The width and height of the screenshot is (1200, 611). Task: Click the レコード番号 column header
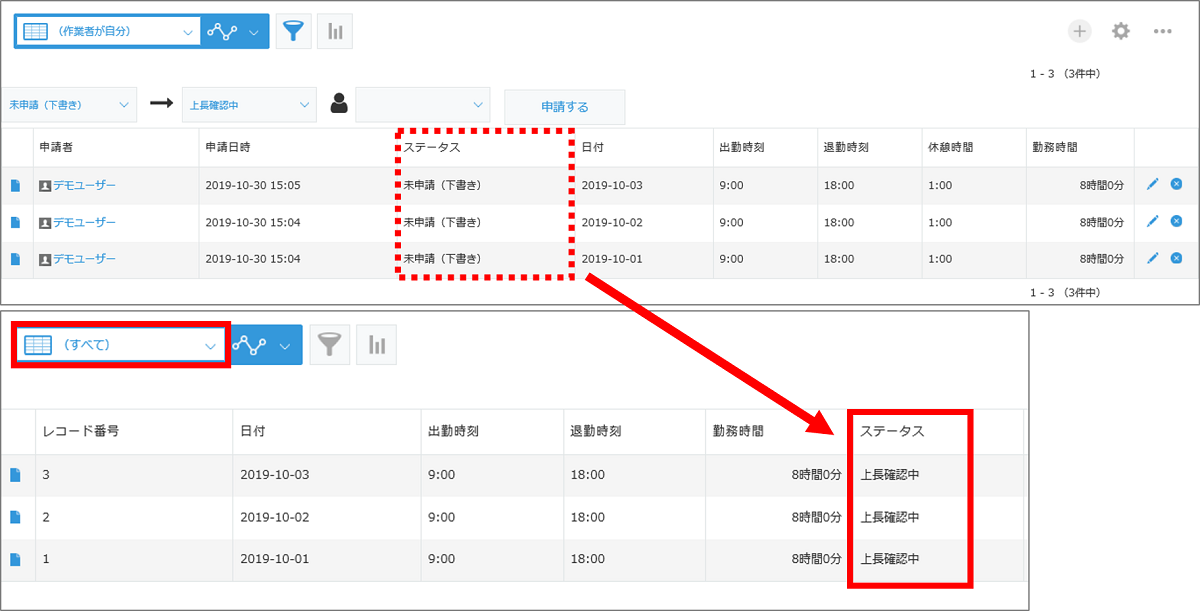(82, 431)
